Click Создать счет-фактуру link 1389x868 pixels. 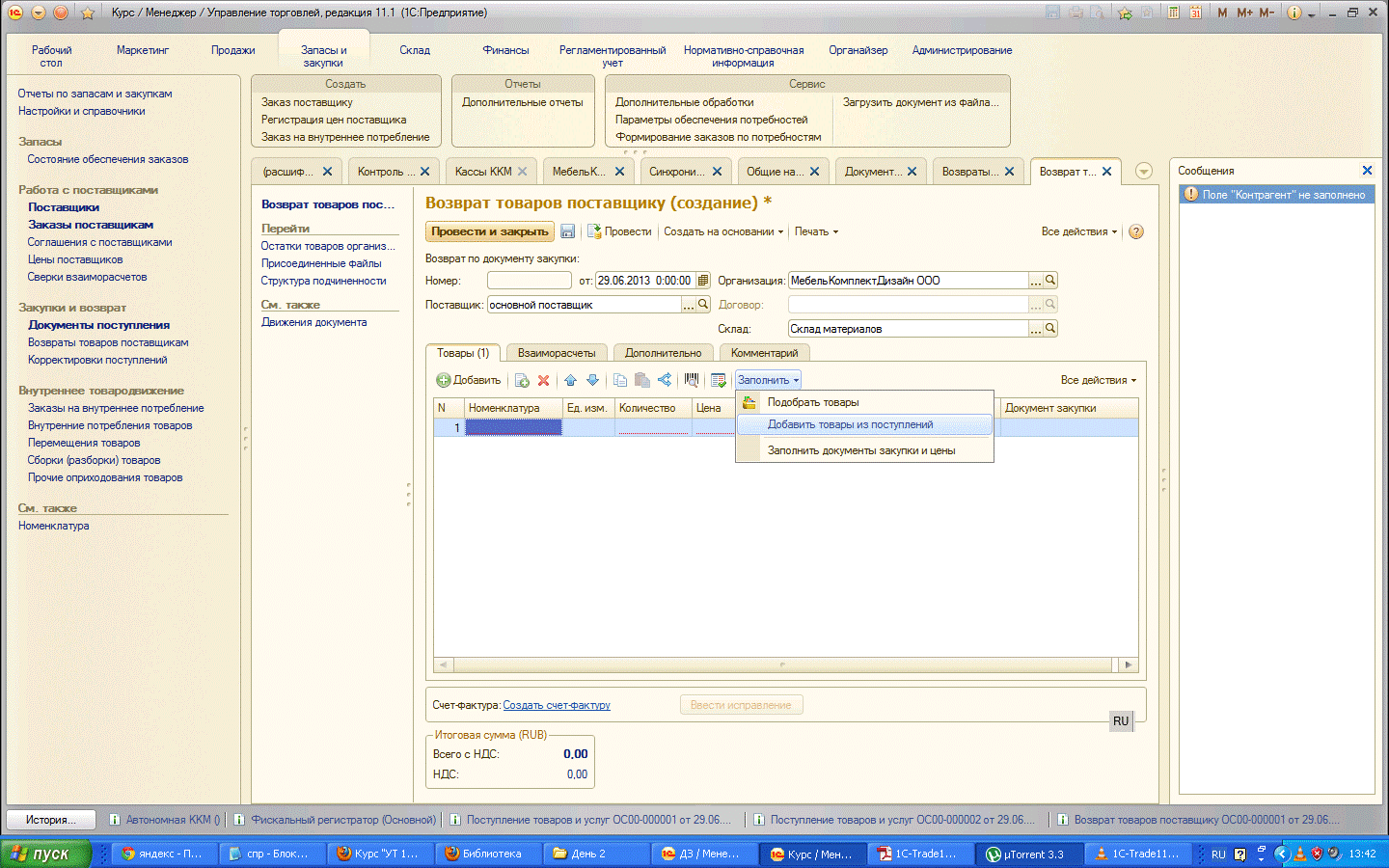[x=557, y=705]
